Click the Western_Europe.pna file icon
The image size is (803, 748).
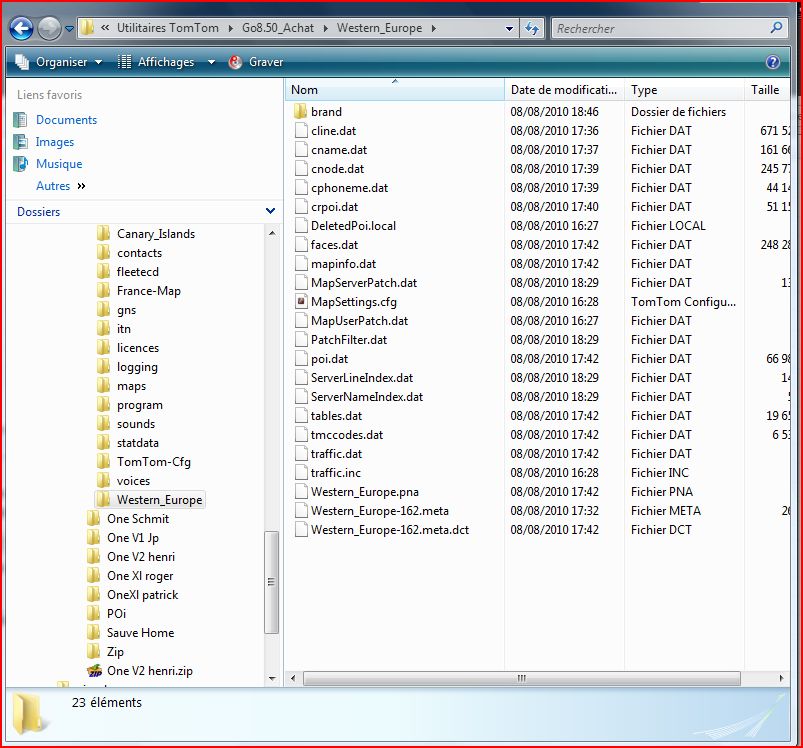pos(301,491)
